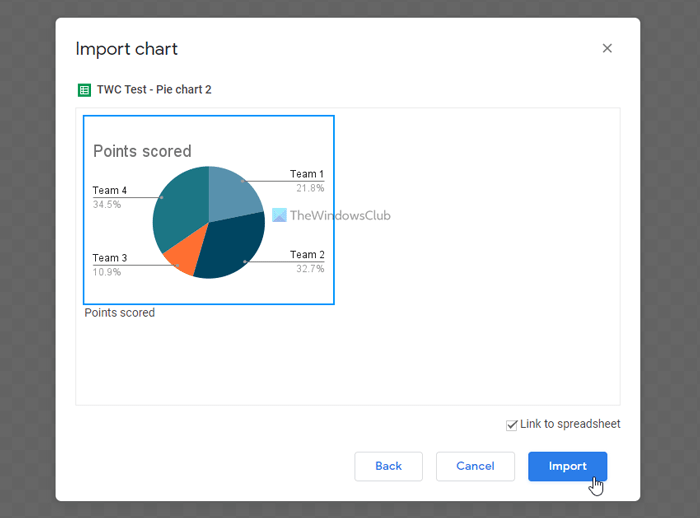Screen dimensions: 700x518
Task: Click the Import chart dialog heading
Action: click(127, 49)
